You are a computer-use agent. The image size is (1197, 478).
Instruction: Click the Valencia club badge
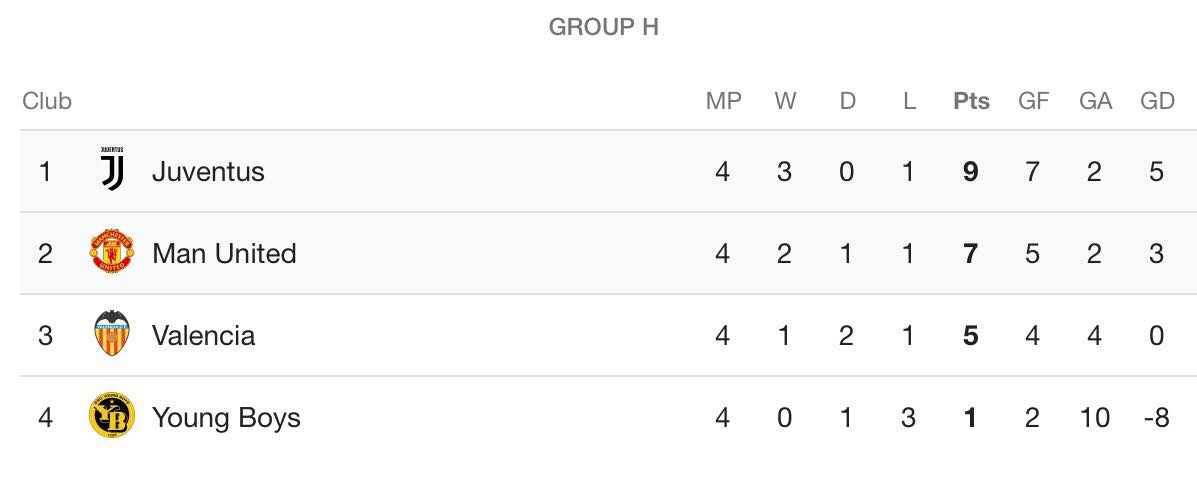(112, 333)
